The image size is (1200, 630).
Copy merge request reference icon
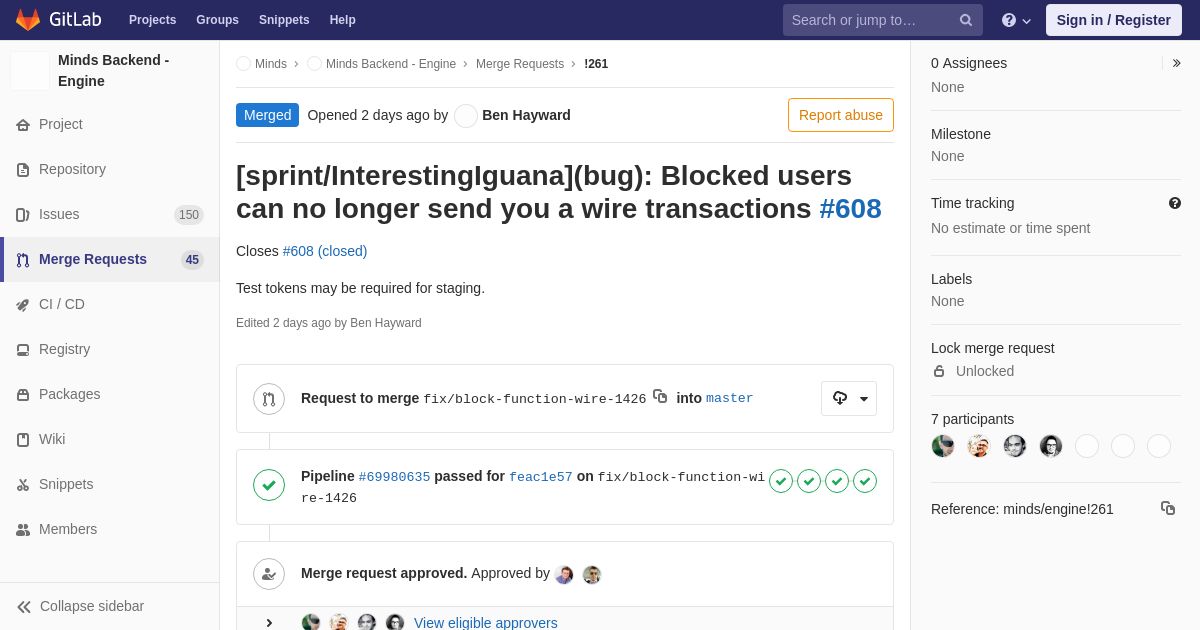[x=1168, y=508]
